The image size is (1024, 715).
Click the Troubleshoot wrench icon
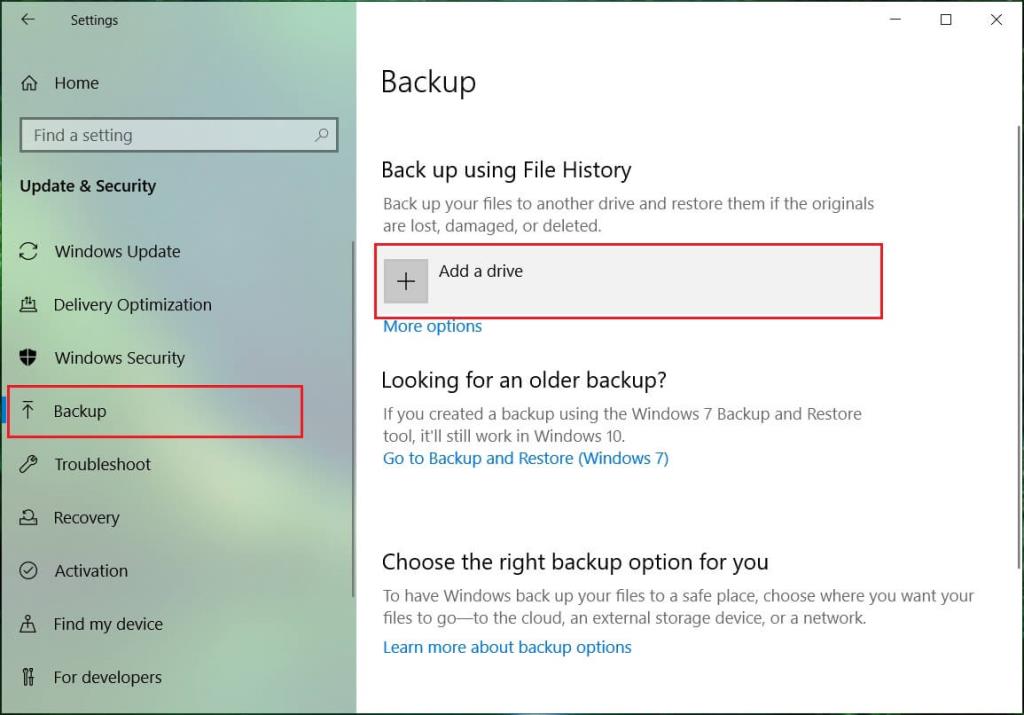point(29,464)
